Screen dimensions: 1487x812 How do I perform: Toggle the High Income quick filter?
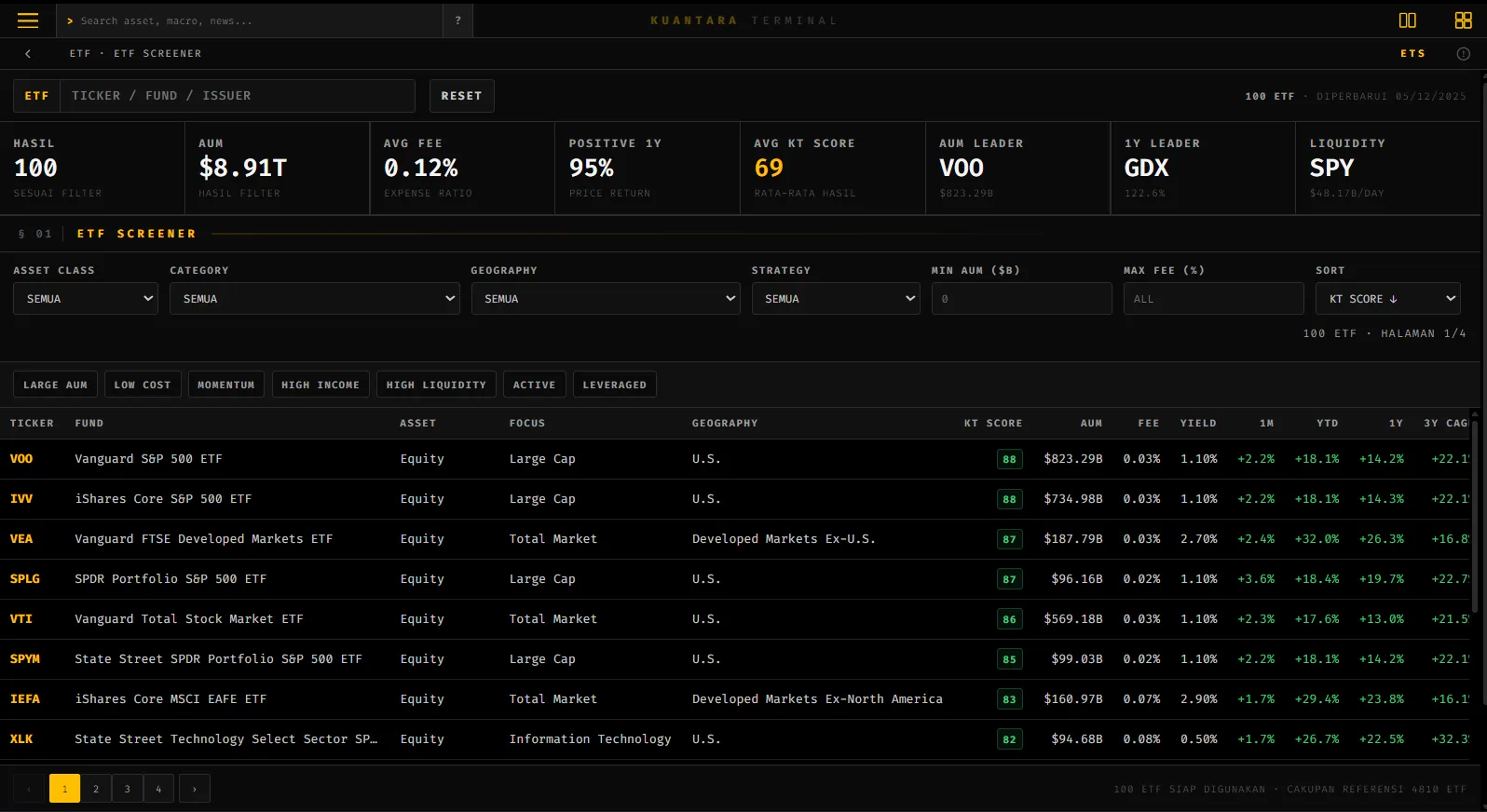(321, 385)
